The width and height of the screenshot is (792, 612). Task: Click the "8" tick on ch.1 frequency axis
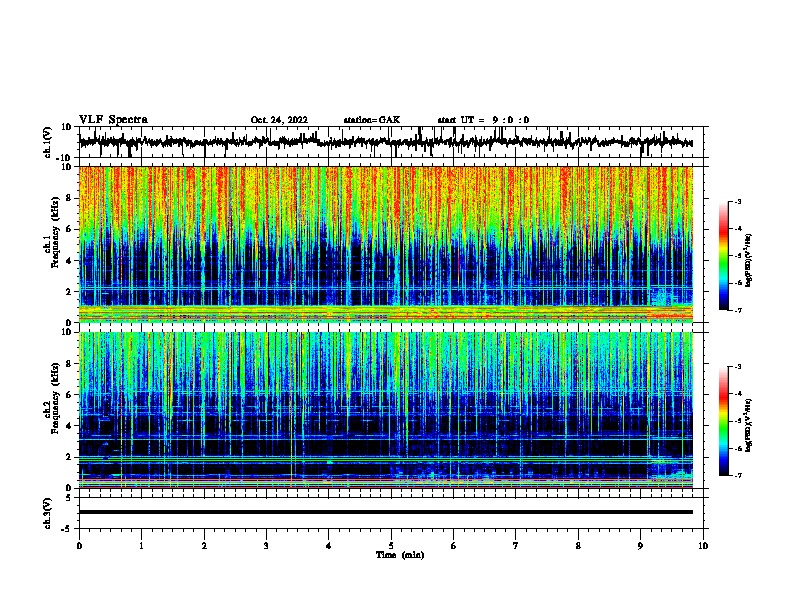click(x=69, y=198)
